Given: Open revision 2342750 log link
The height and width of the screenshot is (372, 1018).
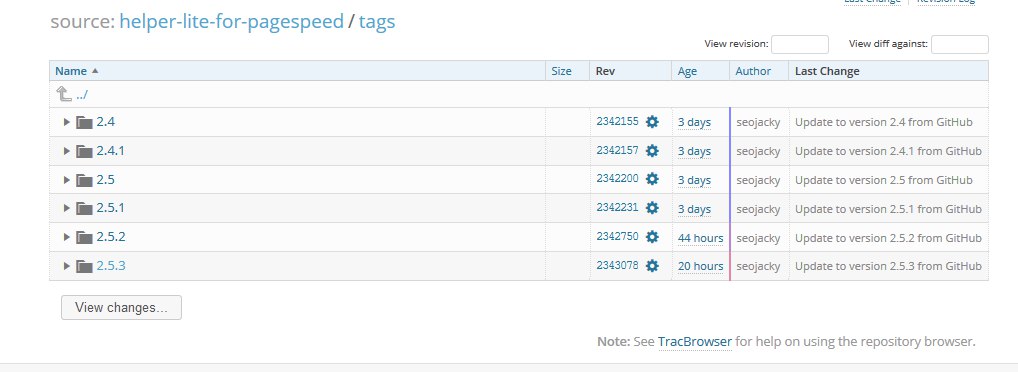Looking at the screenshot, I should [x=617, y=236].
